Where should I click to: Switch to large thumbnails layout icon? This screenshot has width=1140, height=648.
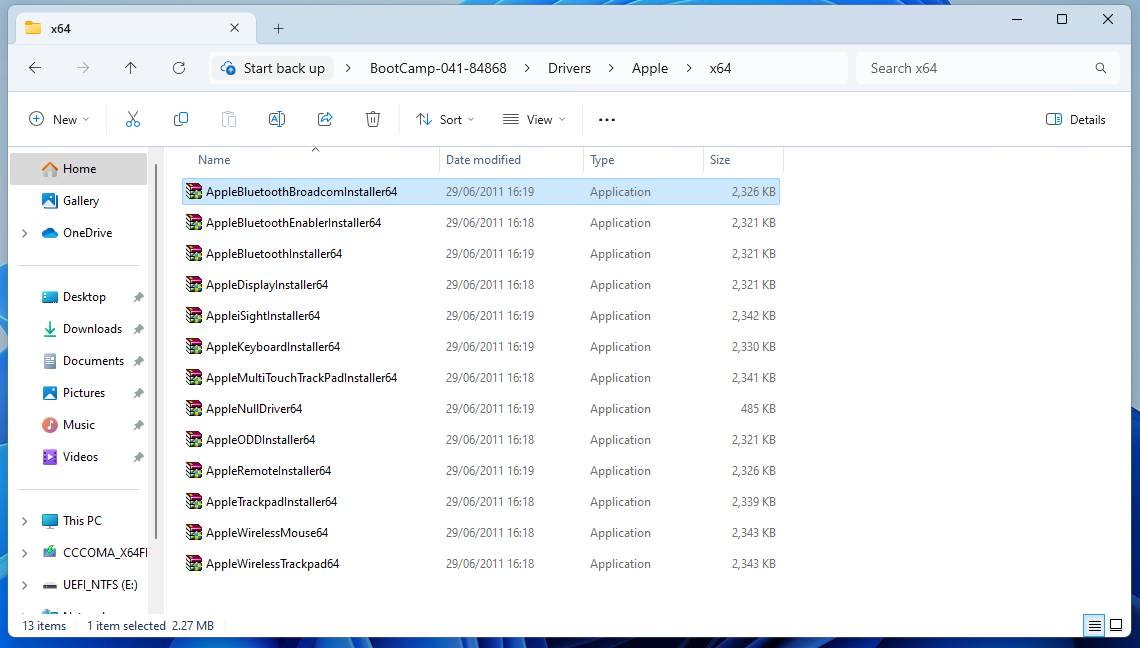pyautogui.click(x=1116, y=625)
